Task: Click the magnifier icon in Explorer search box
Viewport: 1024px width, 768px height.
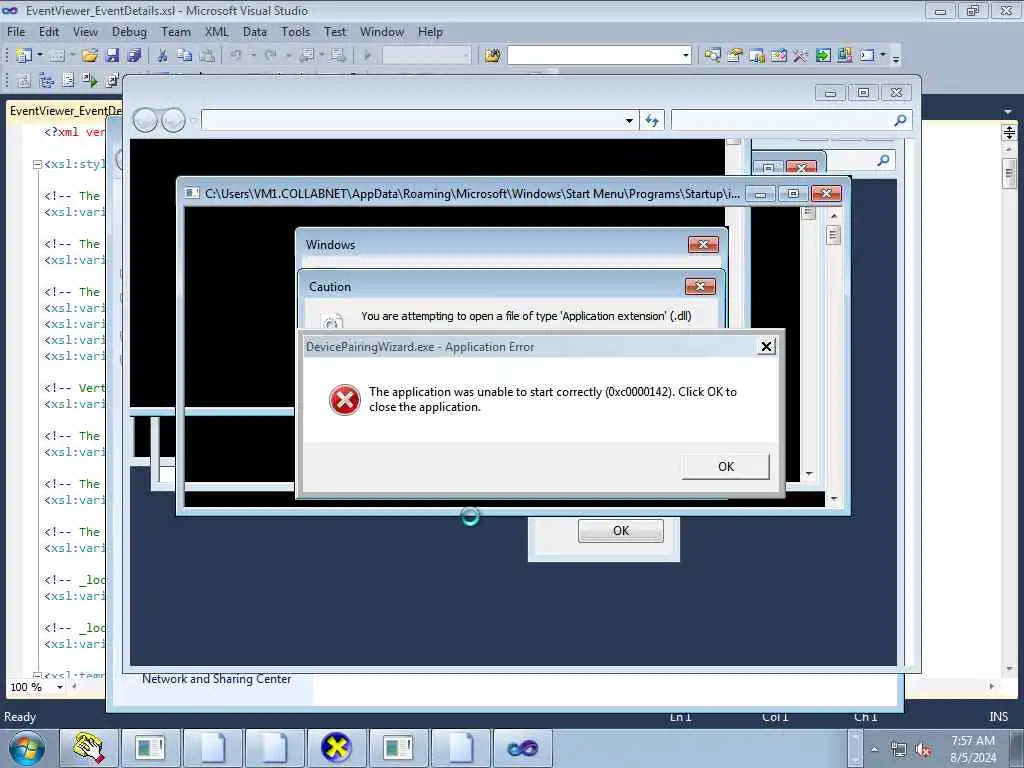Action: (x=900, y=120)
